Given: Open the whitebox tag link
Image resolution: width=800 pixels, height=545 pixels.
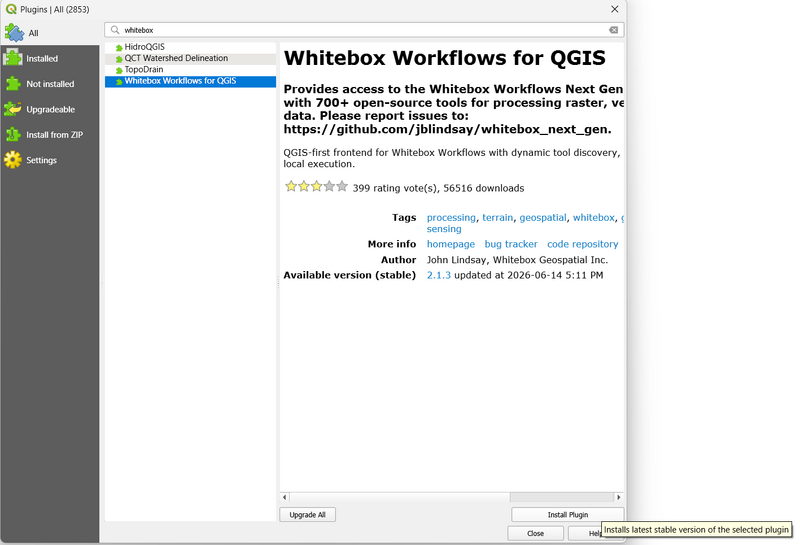Looking at the screenshot, I should tap(593, 217).
